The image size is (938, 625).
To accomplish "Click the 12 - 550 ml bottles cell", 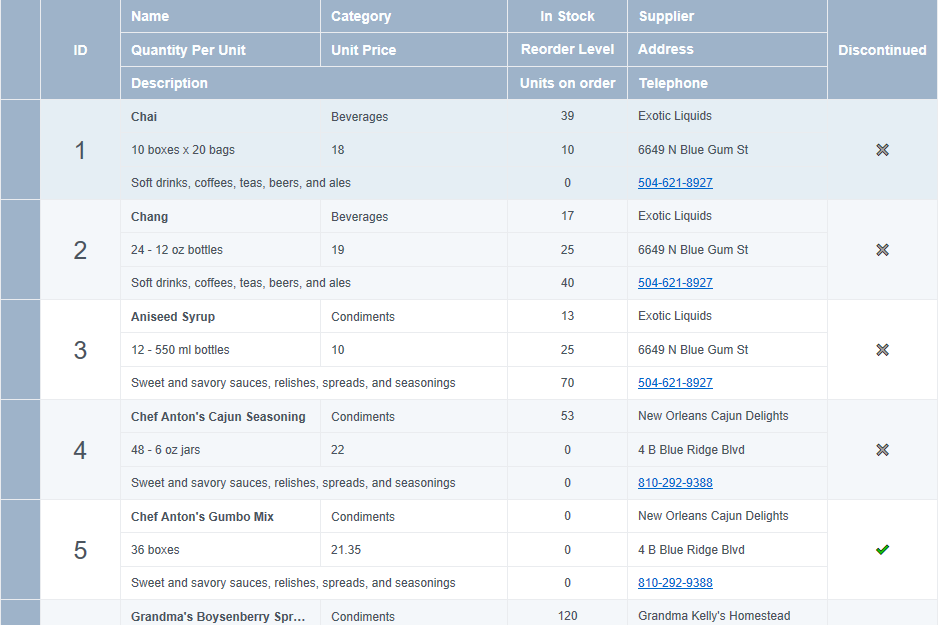I will click(x=220, y=349).
